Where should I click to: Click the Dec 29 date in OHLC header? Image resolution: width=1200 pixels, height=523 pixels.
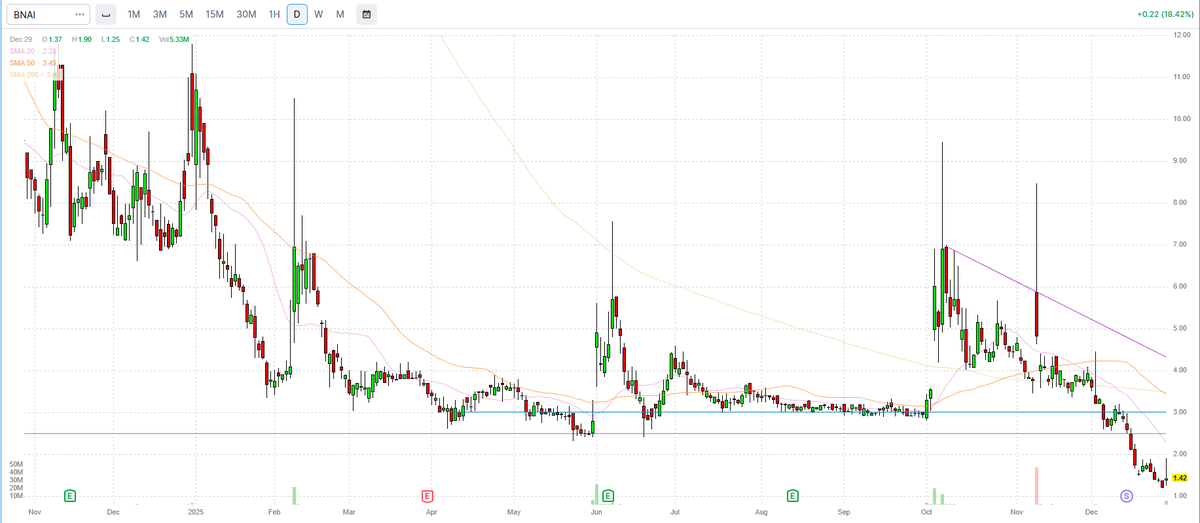point(21,39)
